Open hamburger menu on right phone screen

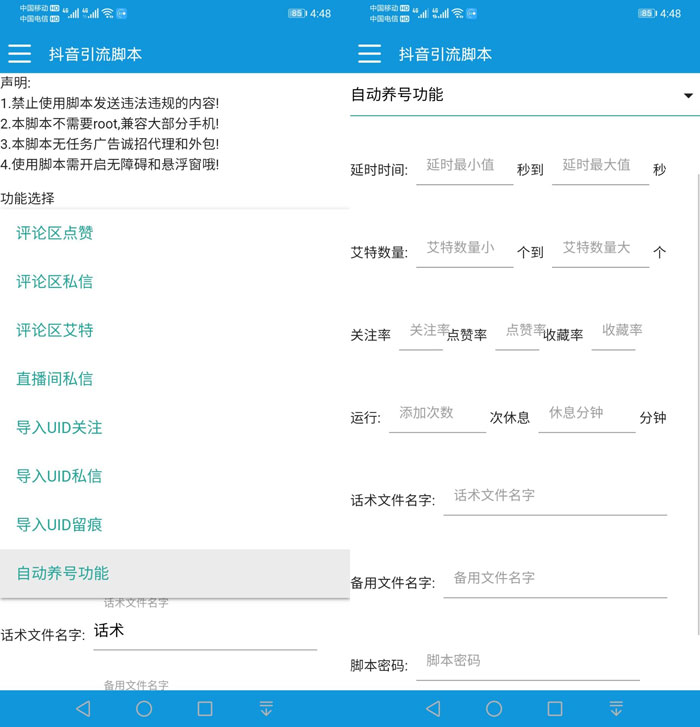pos(369,54)
